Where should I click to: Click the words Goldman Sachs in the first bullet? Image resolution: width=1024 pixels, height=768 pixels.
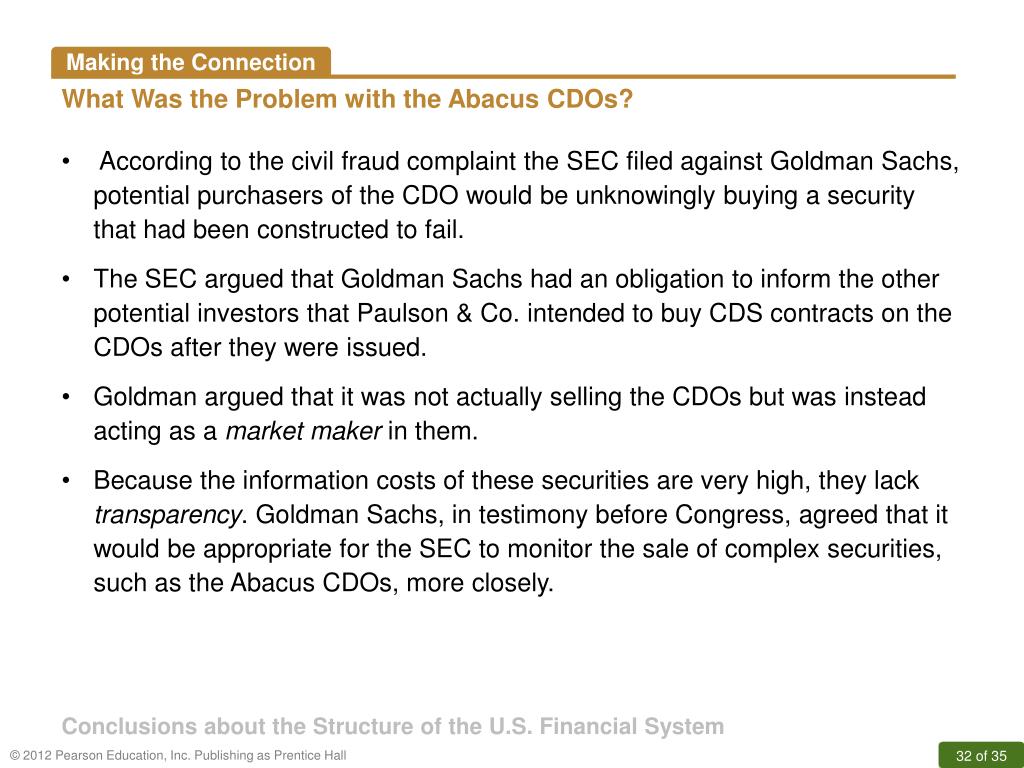(x=865, y=161)
